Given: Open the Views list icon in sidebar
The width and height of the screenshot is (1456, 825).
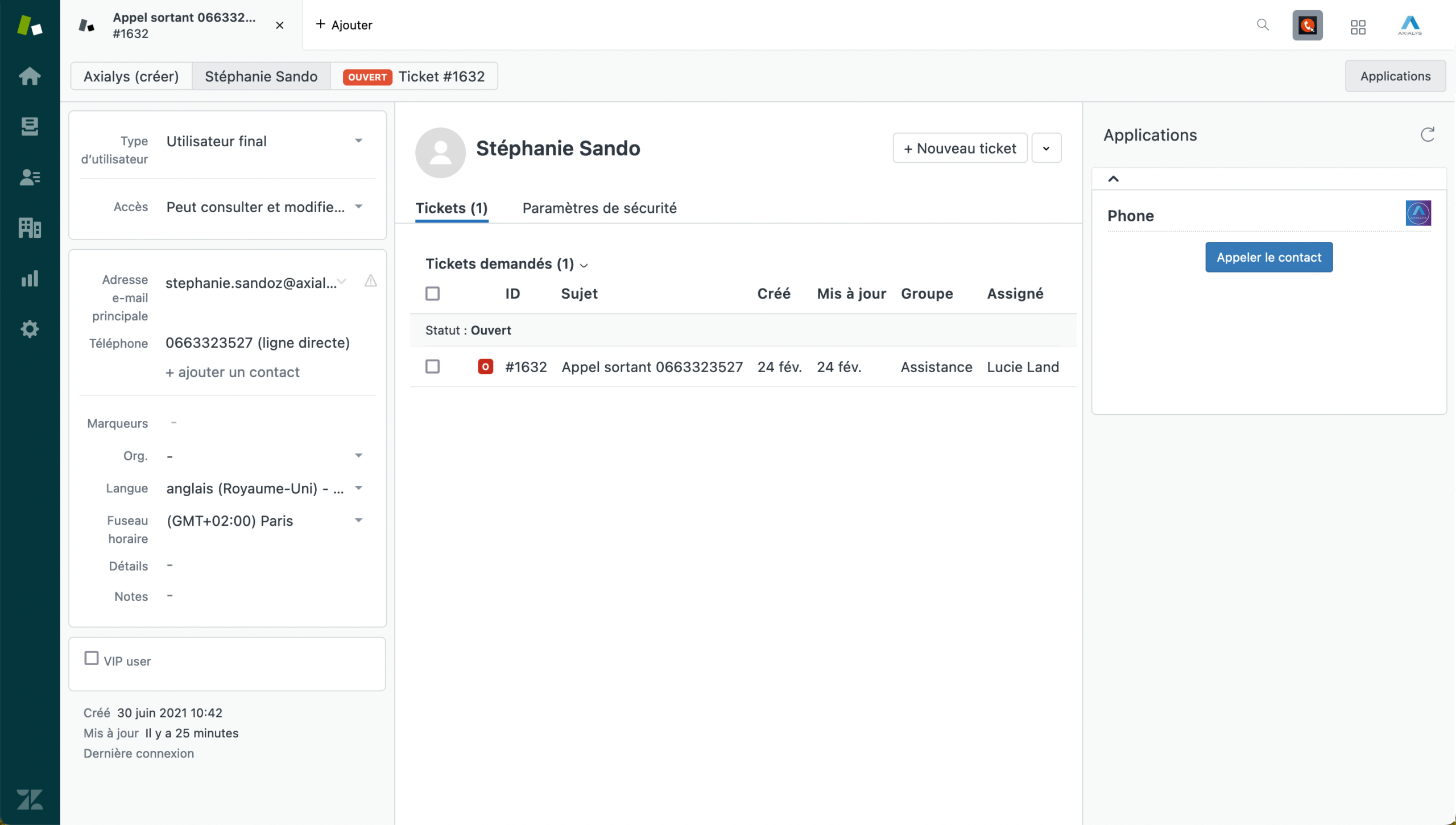Looking at the screenshot, I should (30, 126).
